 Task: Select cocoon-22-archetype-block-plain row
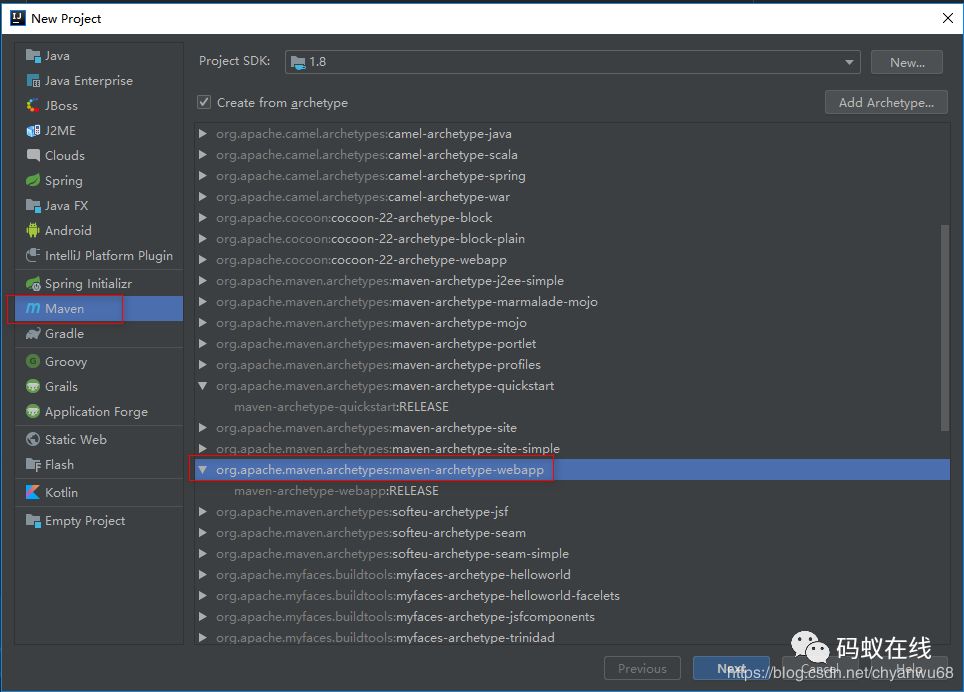point(572,238)
